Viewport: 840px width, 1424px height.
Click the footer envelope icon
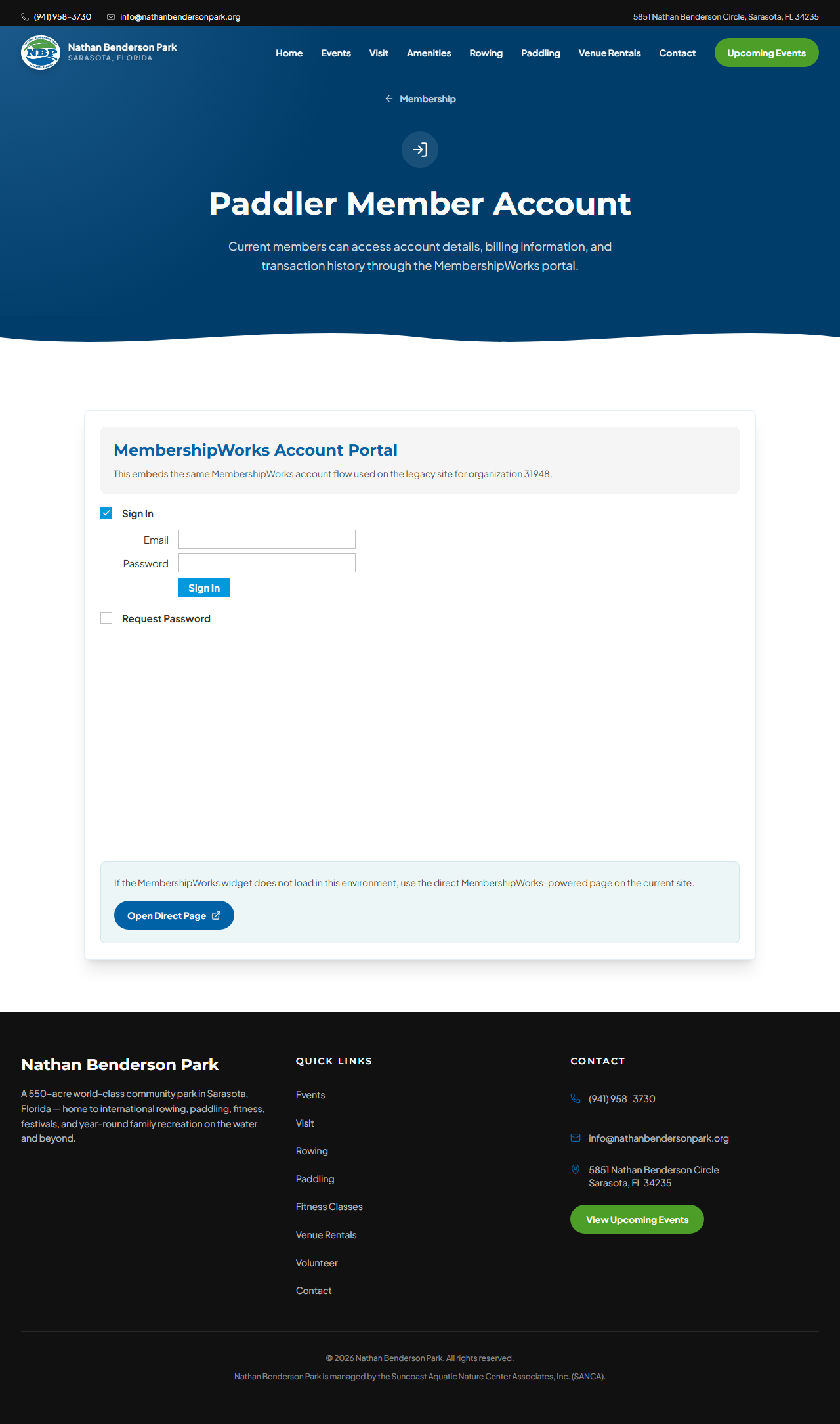pos(576,1138)
